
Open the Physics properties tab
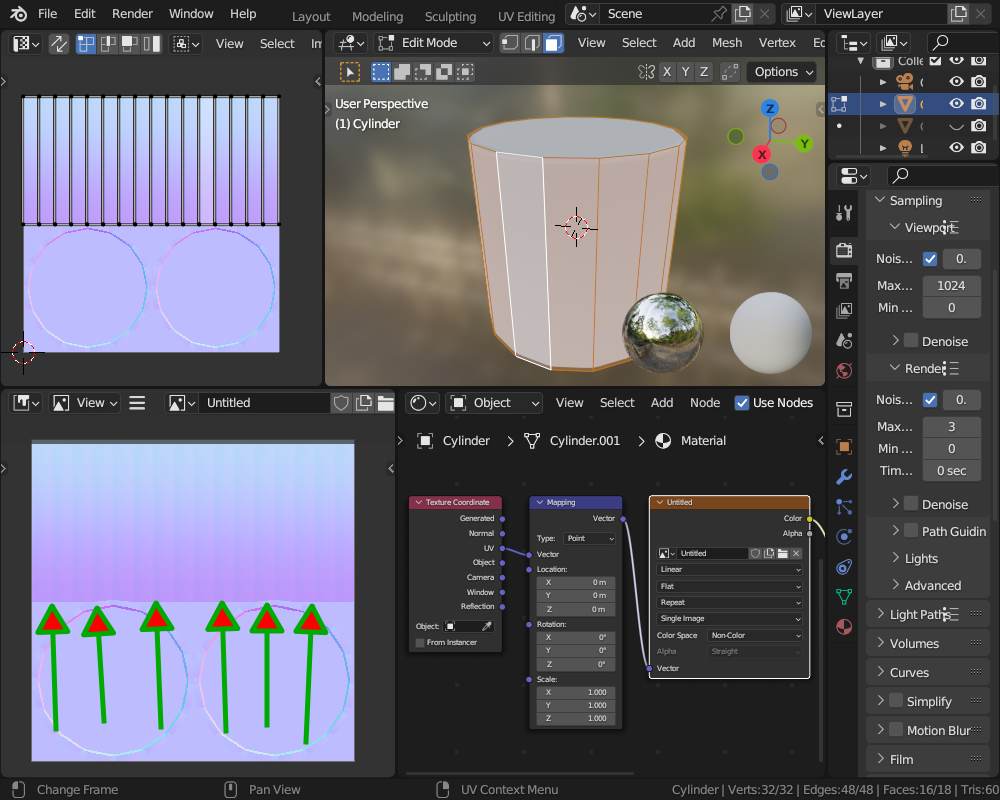pyautogui.click(x=844, y=537)
